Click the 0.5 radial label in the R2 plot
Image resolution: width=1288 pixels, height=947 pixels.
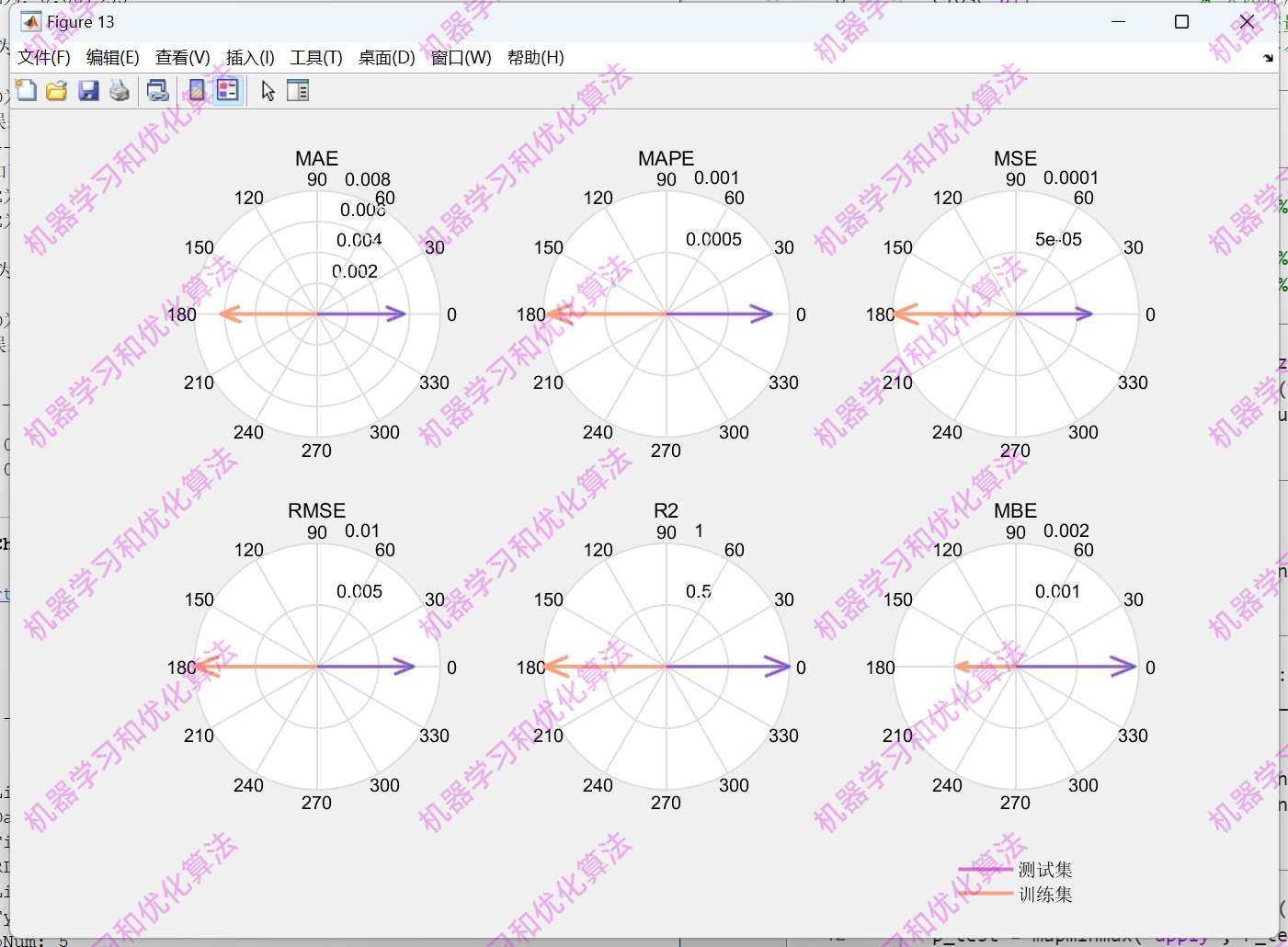point(699,591)
